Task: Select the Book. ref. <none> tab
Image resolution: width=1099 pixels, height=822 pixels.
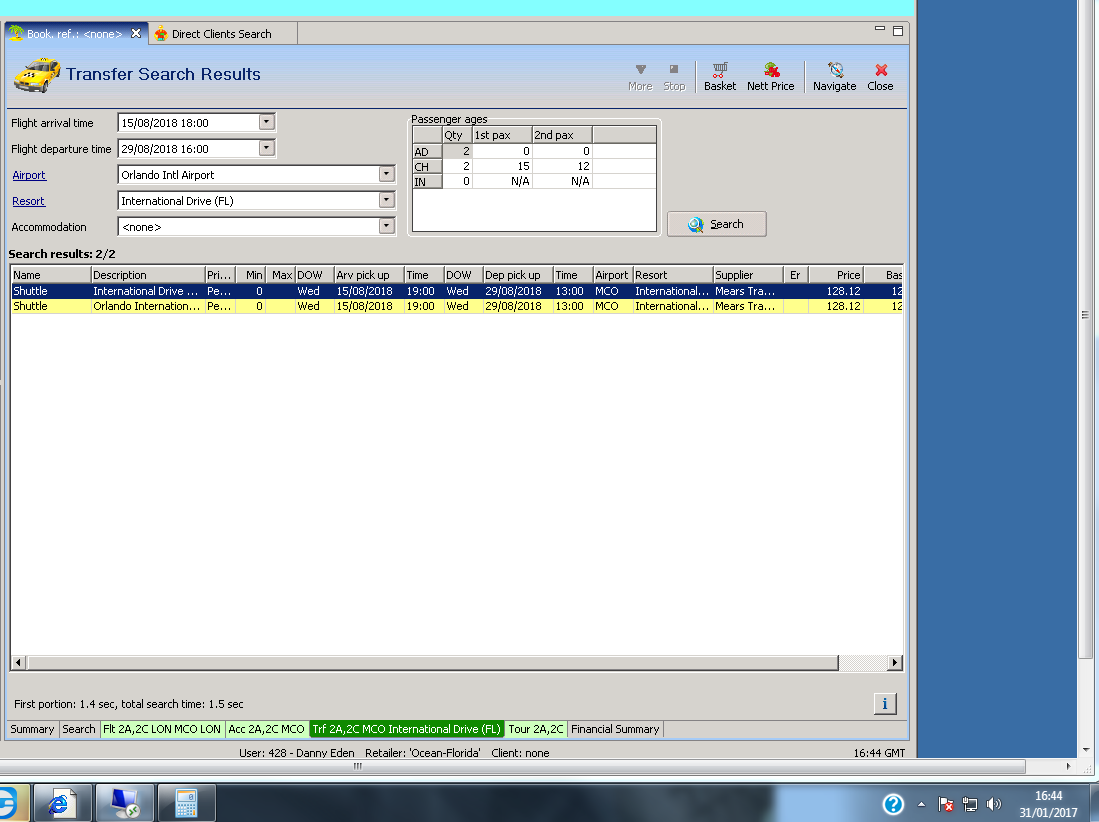Action: click(74, 34)
